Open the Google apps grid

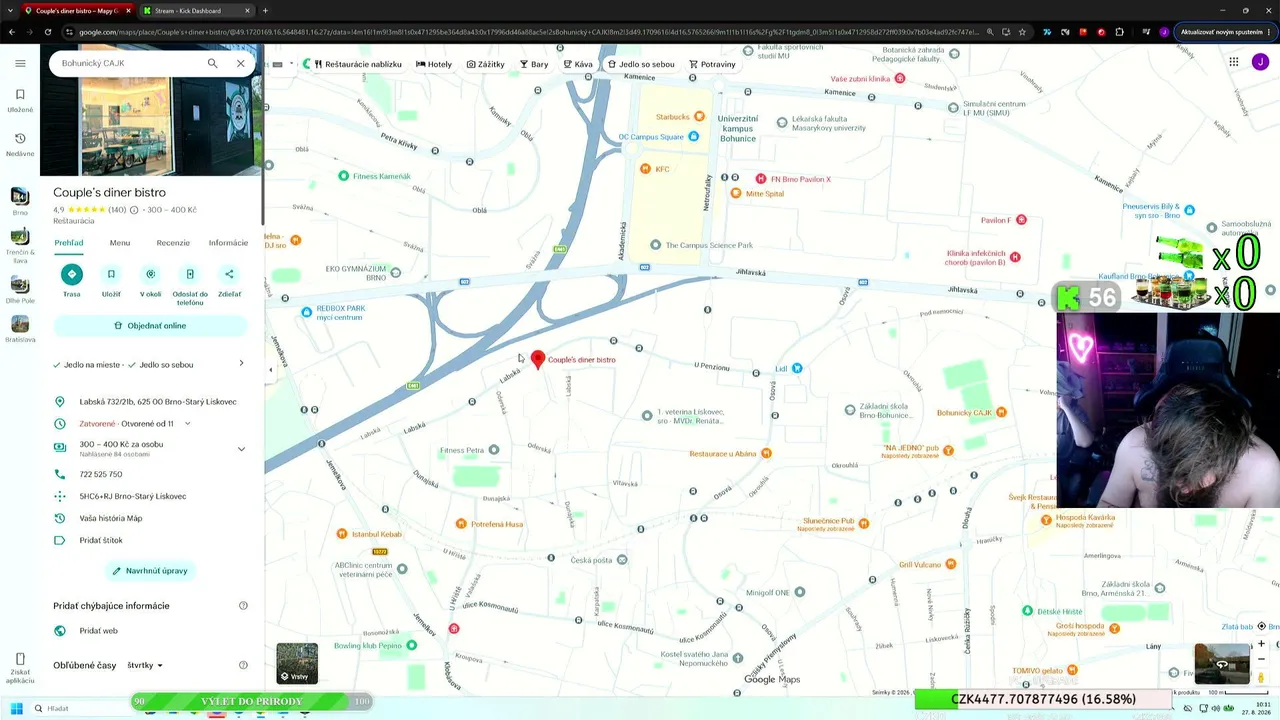[1234, 62]
